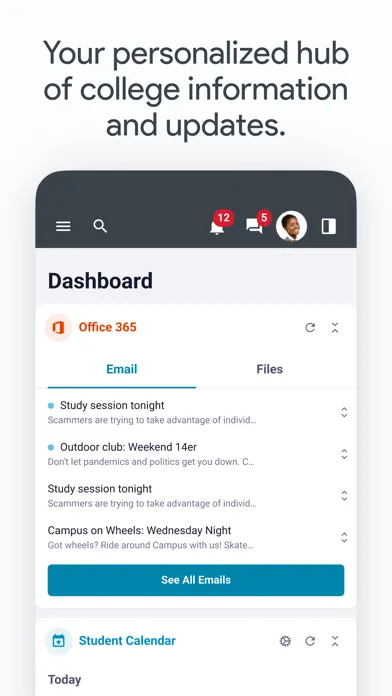This screenshot has height=696, width=392.
Task: Click the Today label in calendar
Action: (64, 680)
